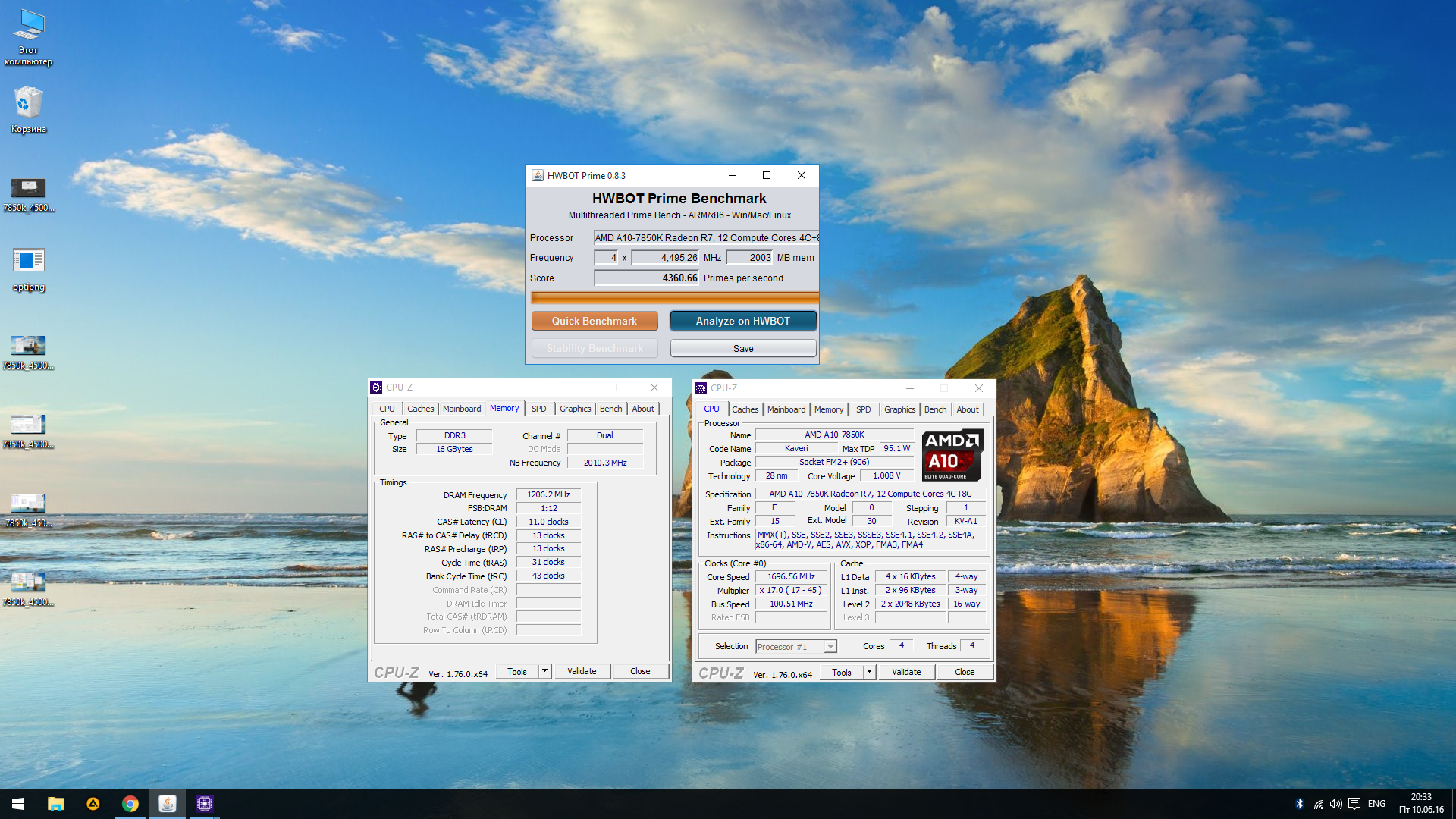Click Validate in right CPU-Z window
Screen dimensions: 1456x819
[x=906, y=672]
